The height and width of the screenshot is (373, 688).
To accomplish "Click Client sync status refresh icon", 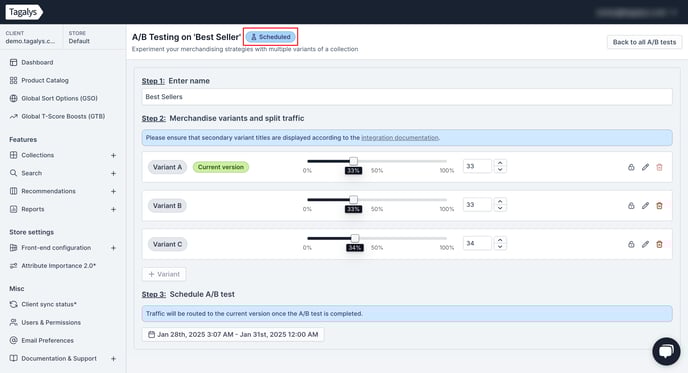I will click(x=14, y=304).
